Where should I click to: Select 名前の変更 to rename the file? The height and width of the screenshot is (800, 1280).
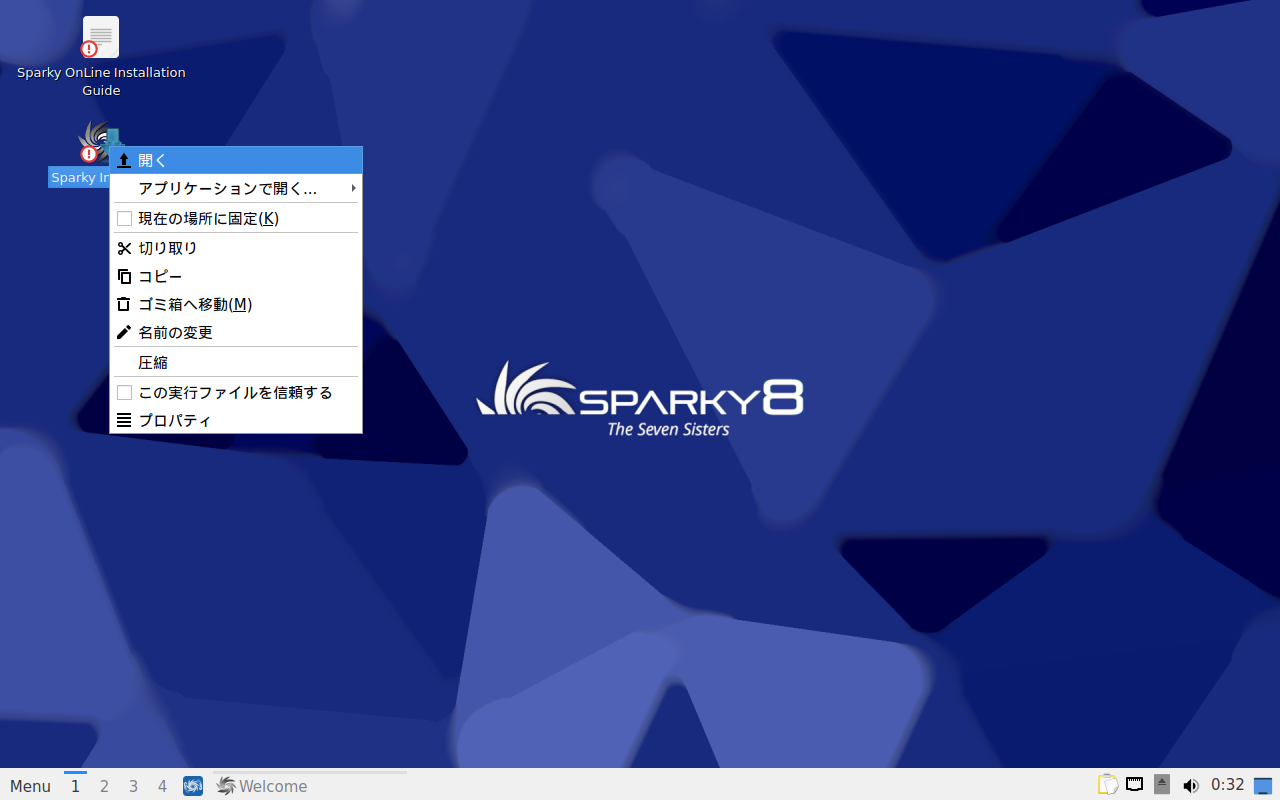pos(236,332)
